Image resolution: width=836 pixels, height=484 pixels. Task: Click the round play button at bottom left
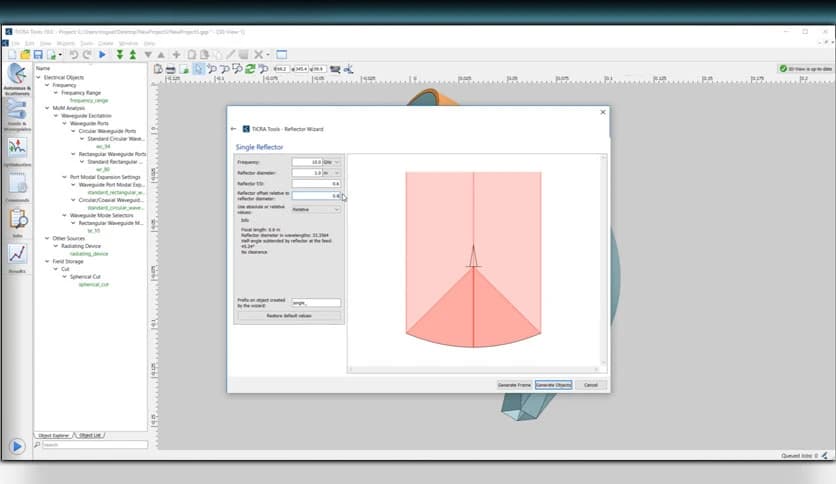17,446
